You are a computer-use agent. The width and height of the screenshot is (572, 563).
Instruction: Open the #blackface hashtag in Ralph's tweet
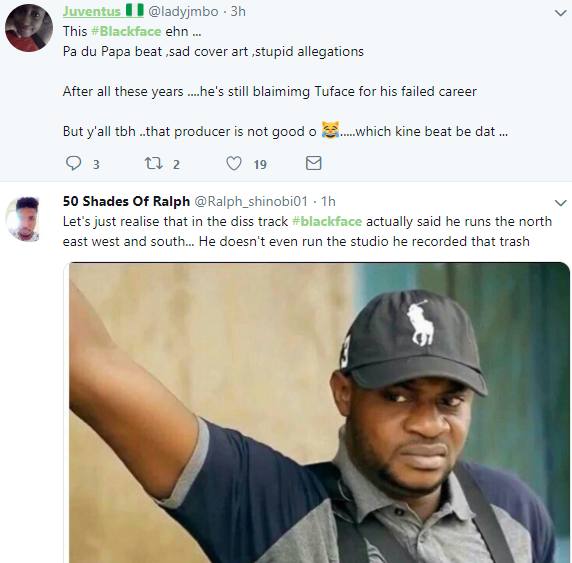[x=327, y=221]
